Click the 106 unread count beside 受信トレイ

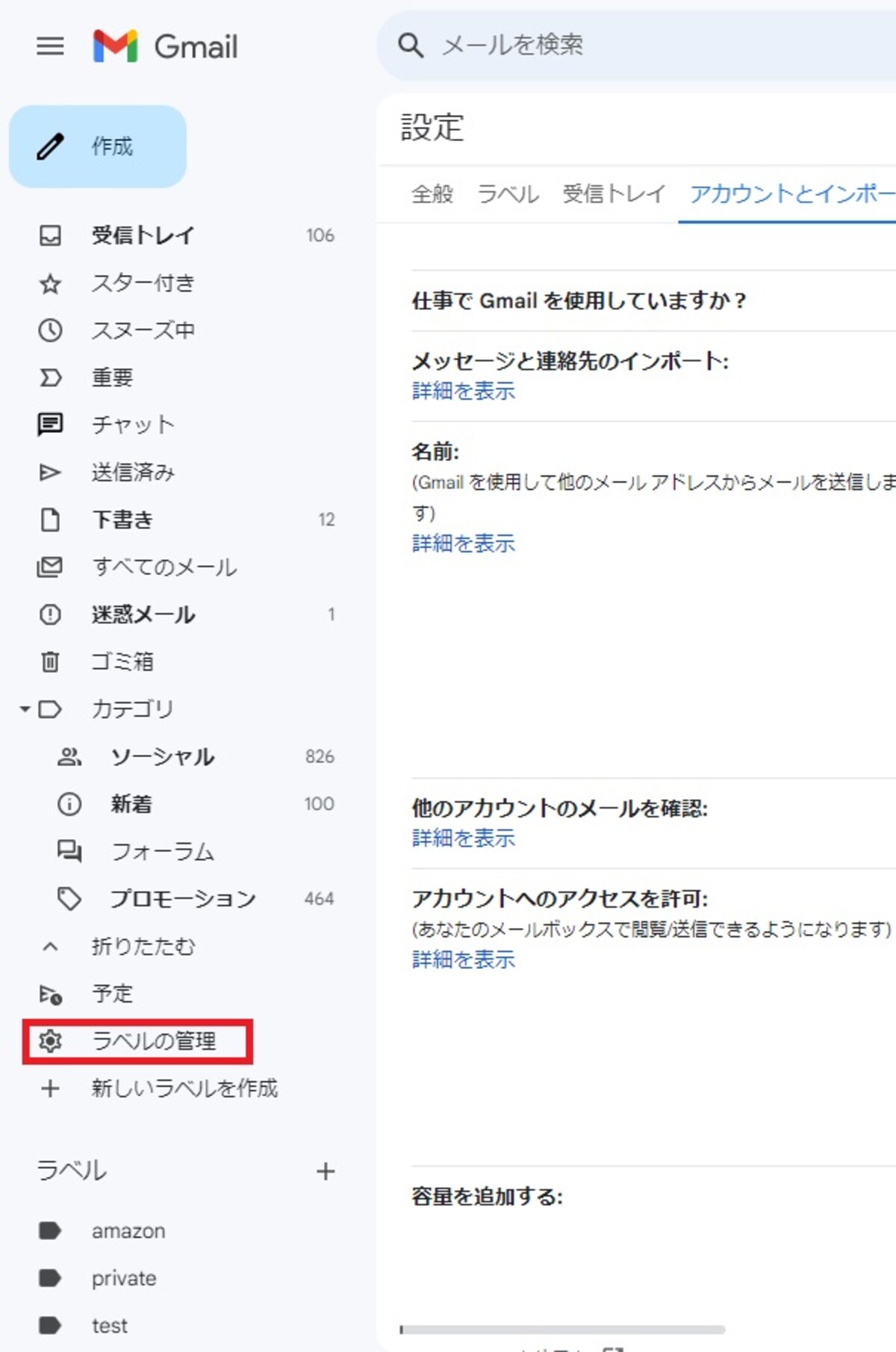[320, 236]
